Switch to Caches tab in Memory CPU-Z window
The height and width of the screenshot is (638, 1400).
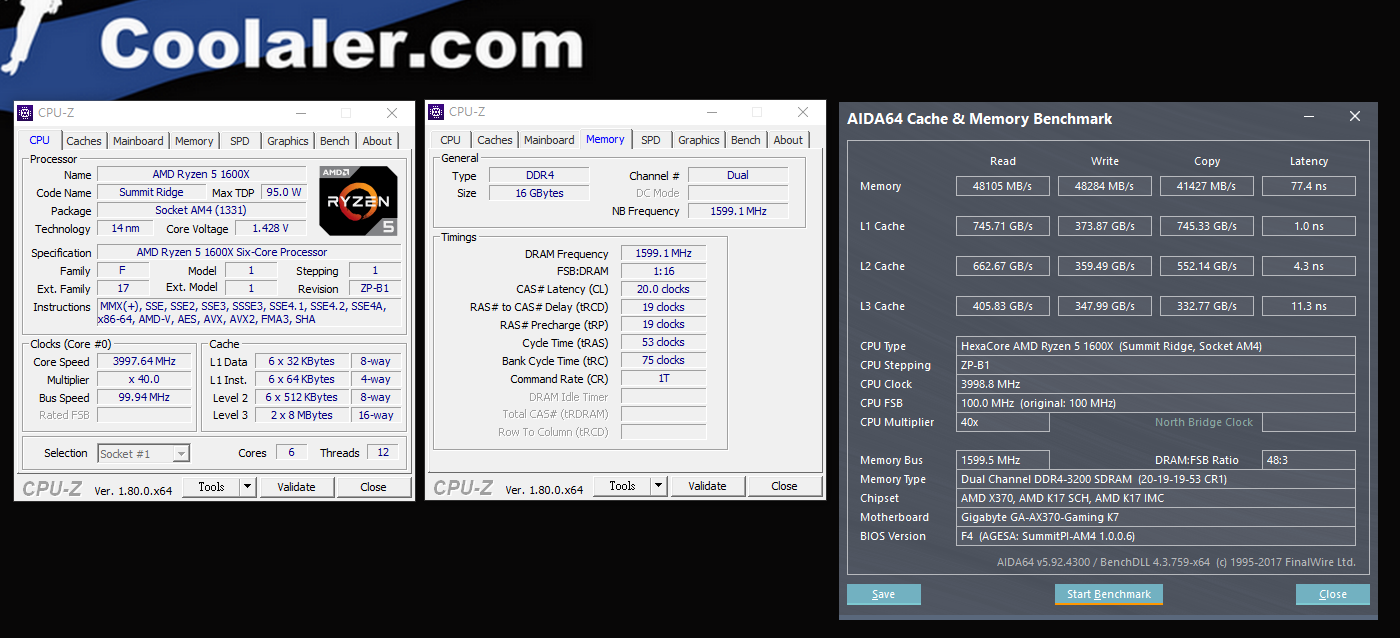(495, 140)
